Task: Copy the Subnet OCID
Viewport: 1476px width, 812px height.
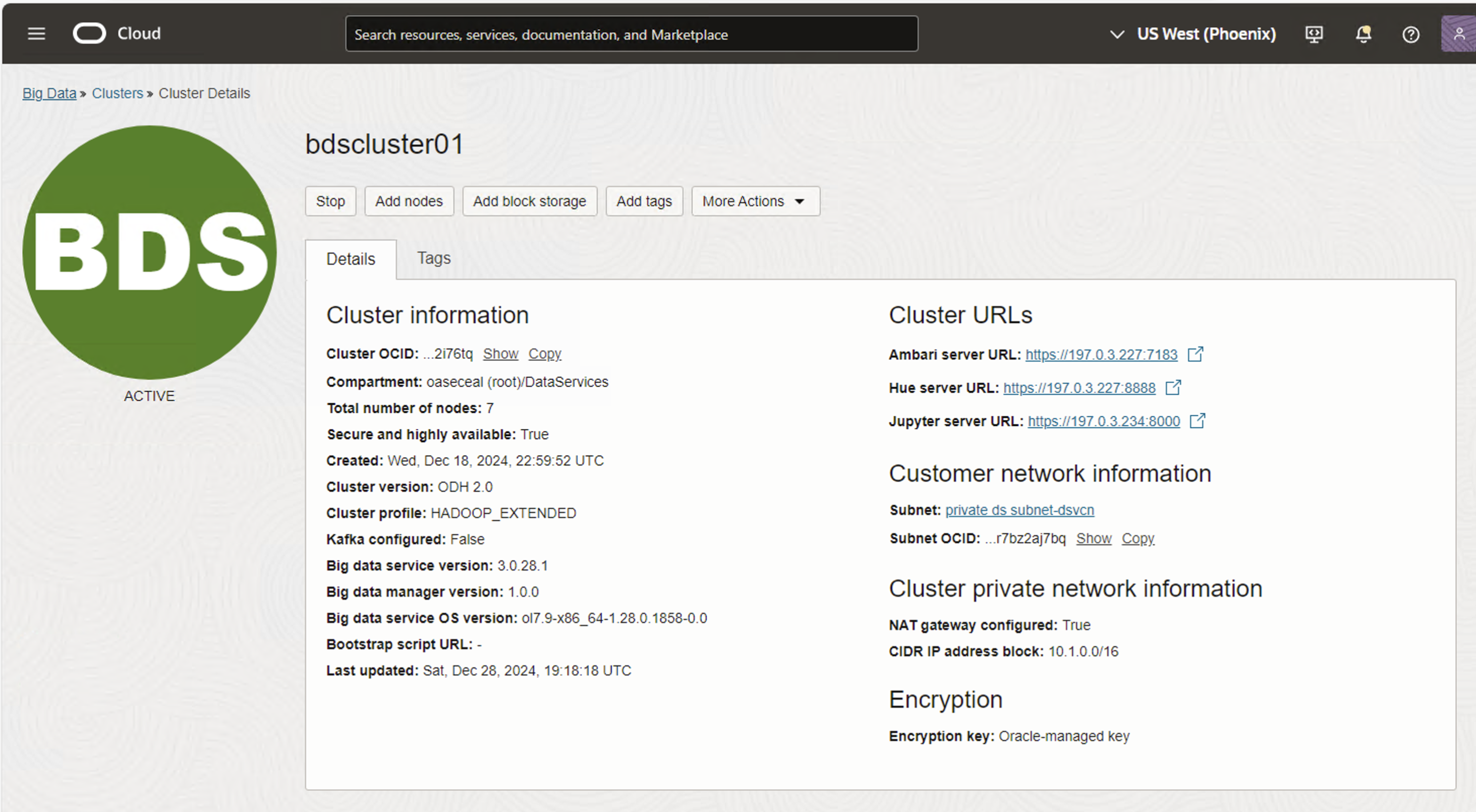Action: [1138, 539]
